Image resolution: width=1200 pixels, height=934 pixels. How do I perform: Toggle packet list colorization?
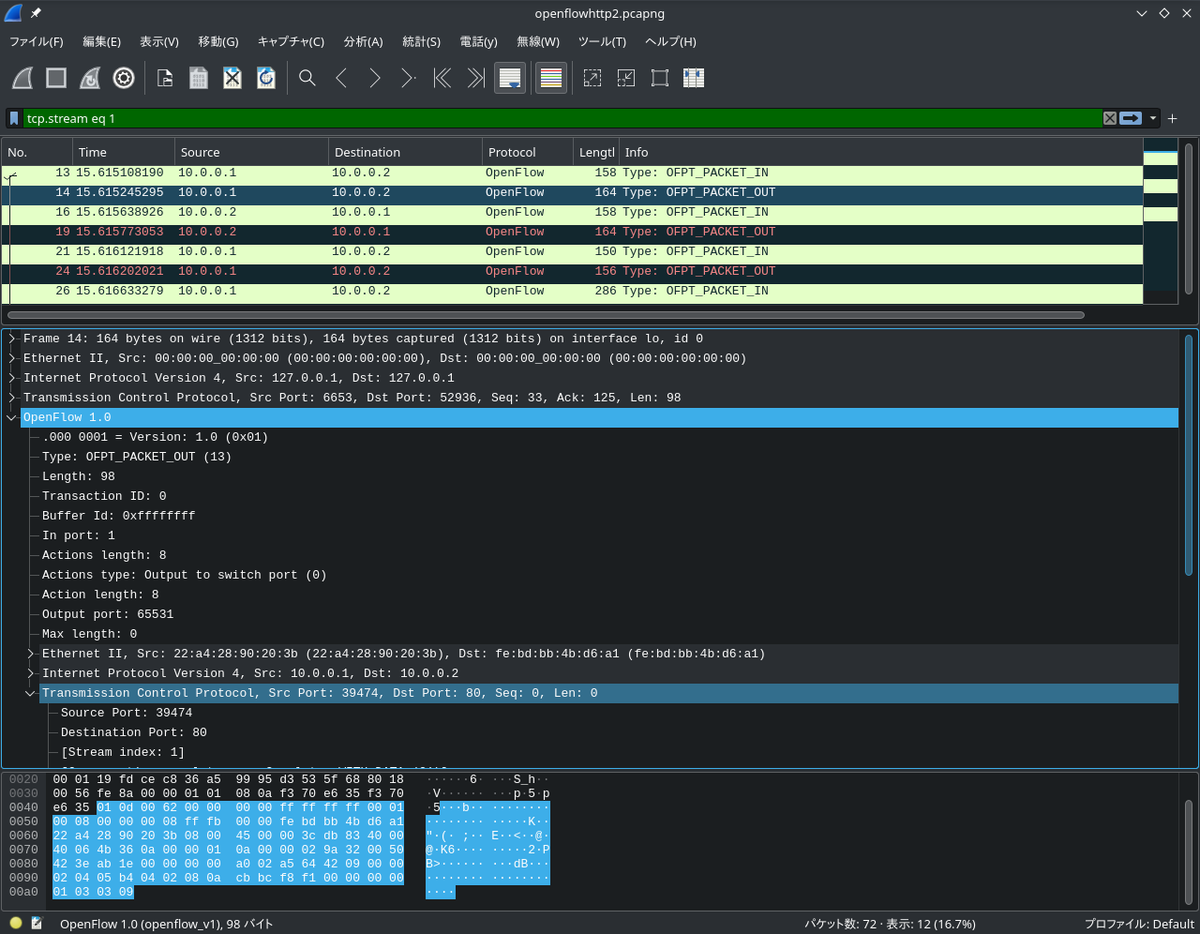[x=551, y=77]
